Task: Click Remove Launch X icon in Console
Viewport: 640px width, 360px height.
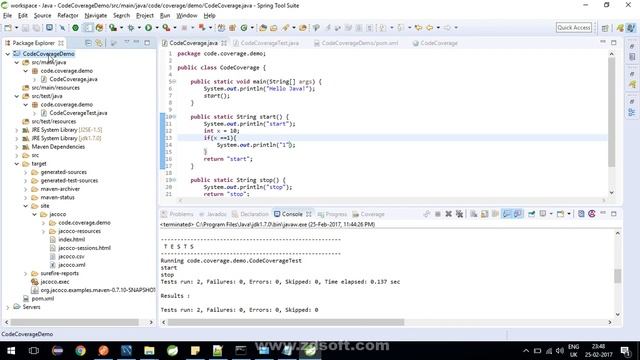Action: 449,214
